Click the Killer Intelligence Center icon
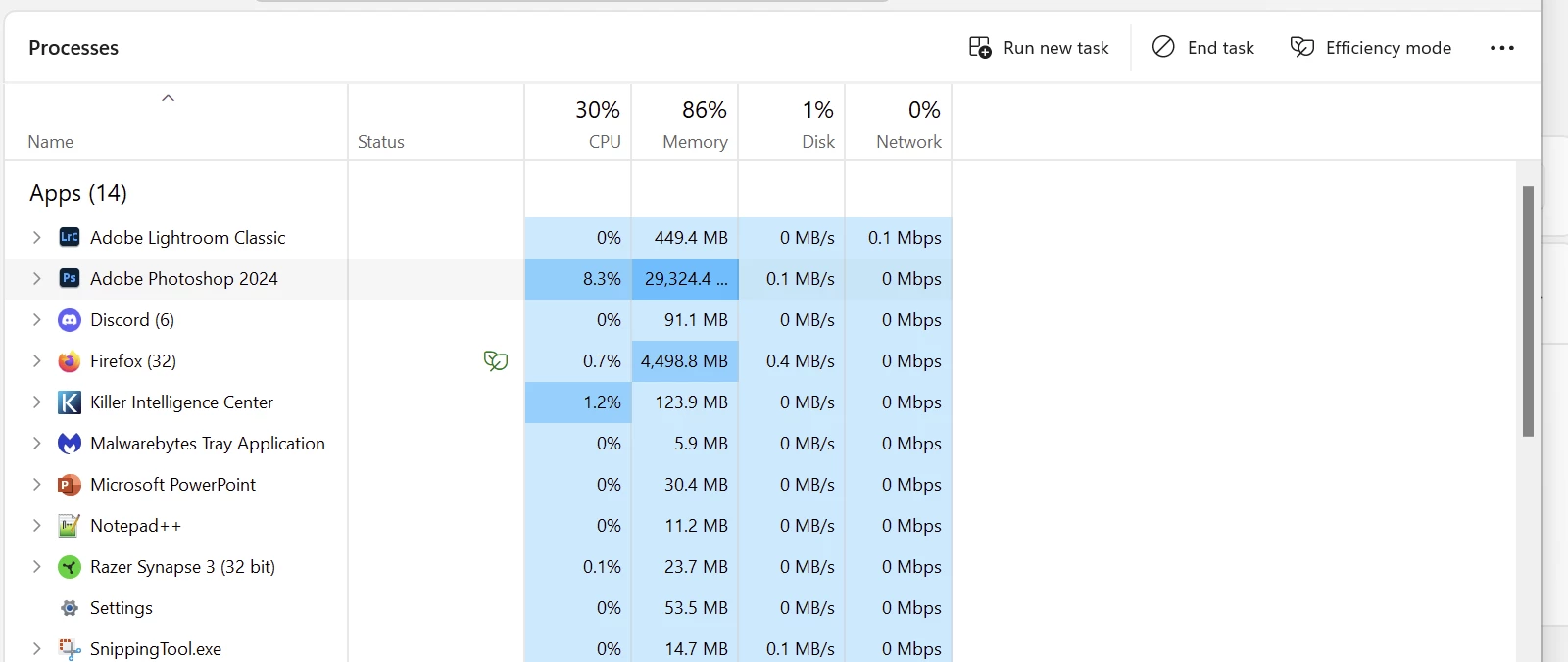 [x=70, y=402]
